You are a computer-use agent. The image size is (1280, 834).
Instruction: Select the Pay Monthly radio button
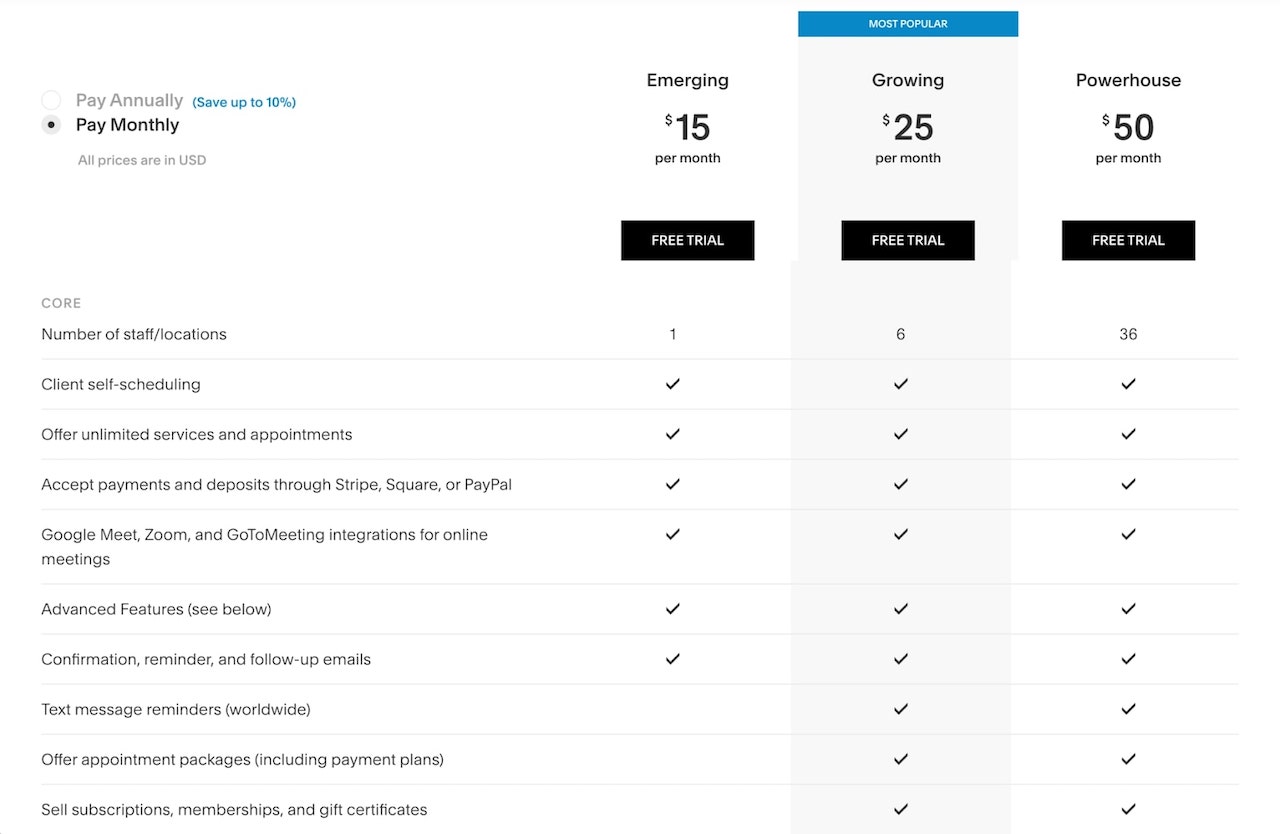click(x=51, y=125)
